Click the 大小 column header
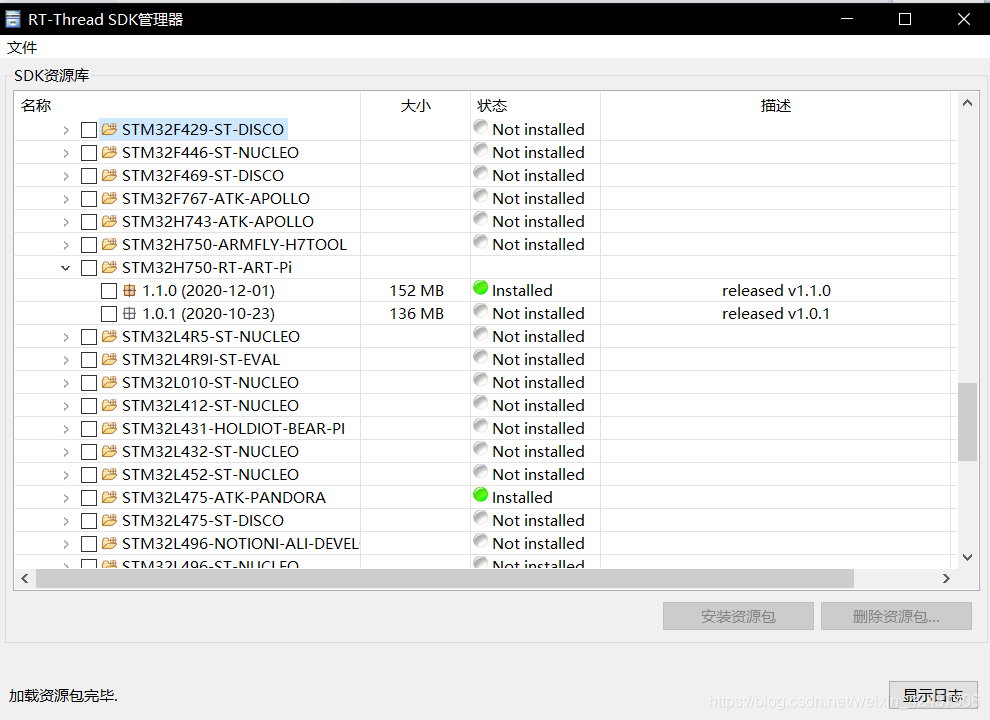990x720 pixels. (x=415, y=105)
